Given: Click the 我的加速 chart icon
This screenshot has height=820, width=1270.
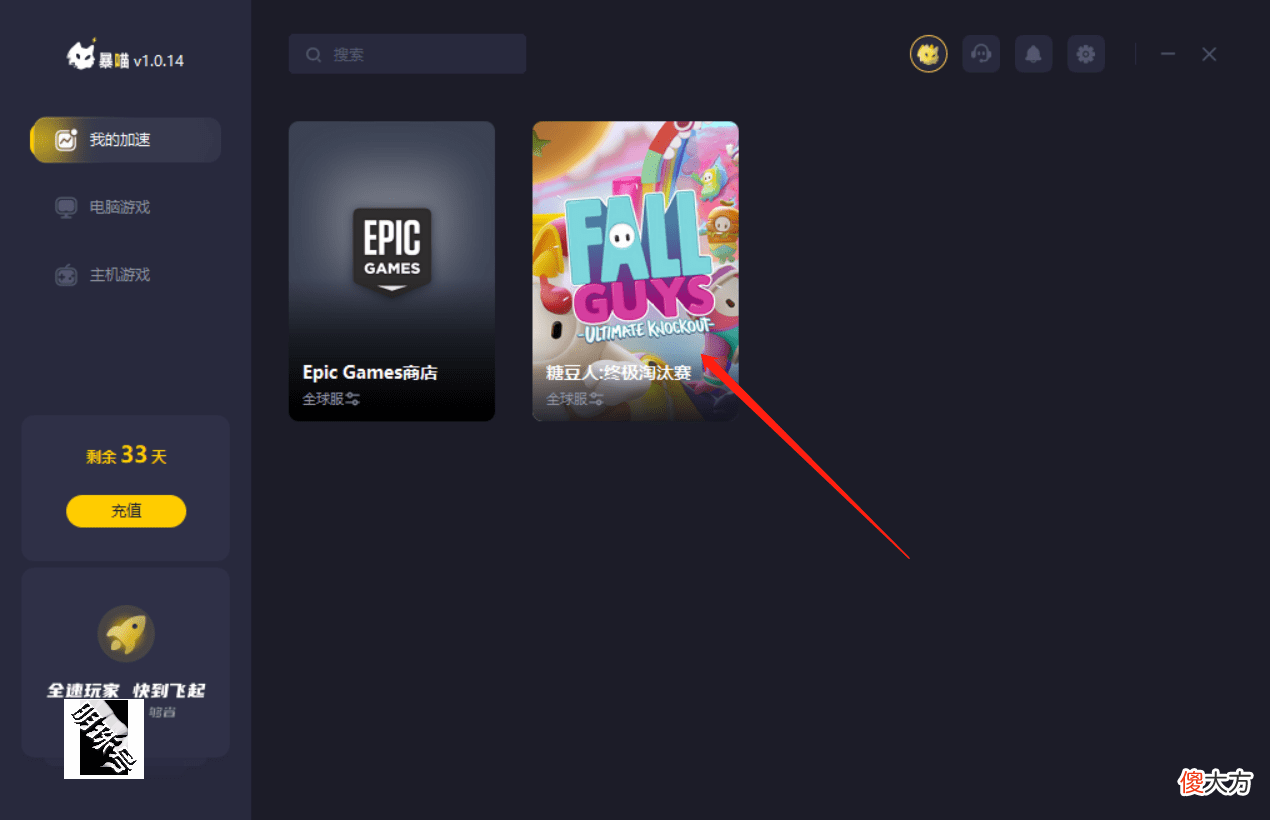Looking at the screenshot, I should [66, 140].
